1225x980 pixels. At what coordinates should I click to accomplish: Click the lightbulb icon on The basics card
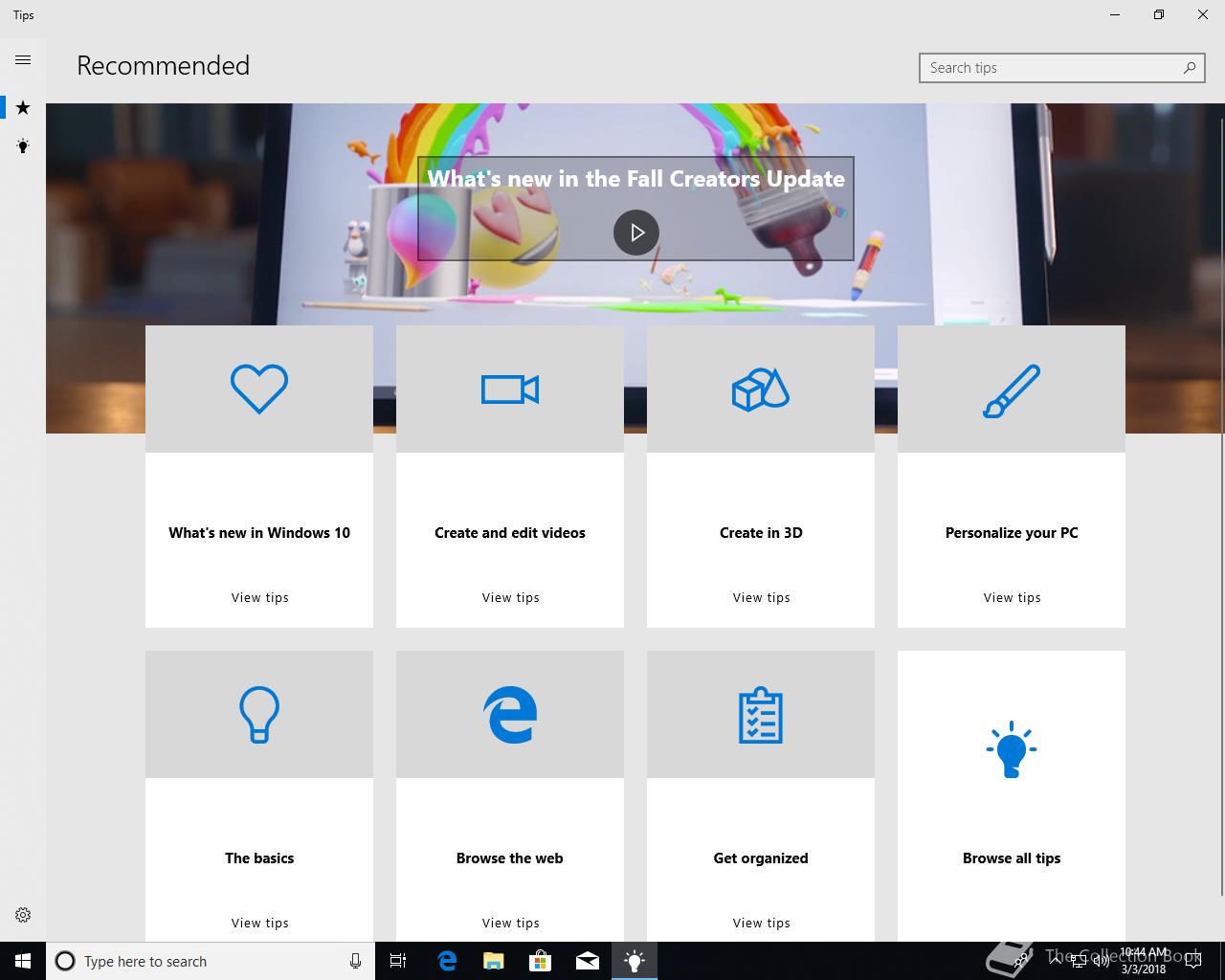coord(259,714)
